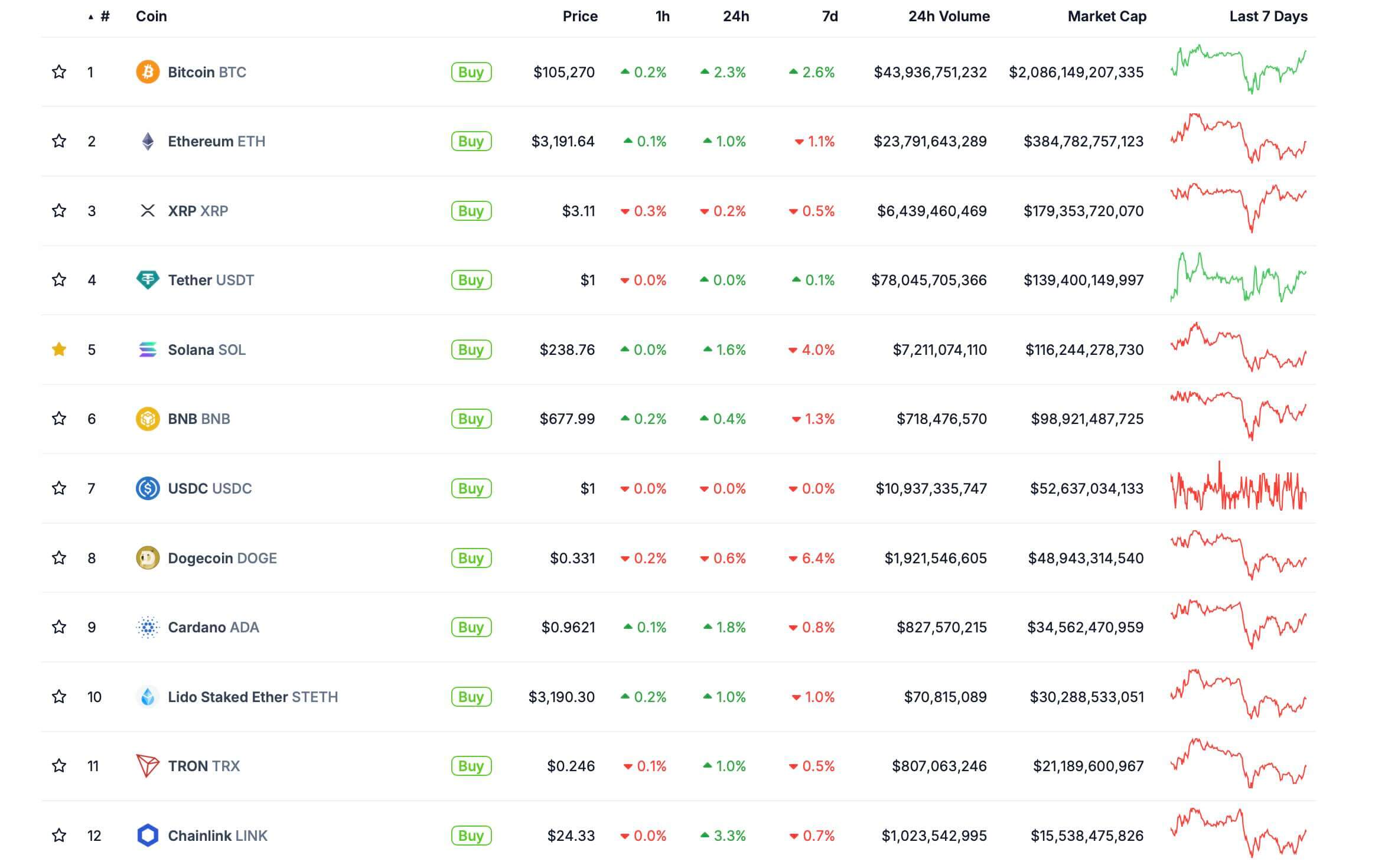Click Ethereum price $3,191.64
The height and width of the screenshot is (868, 1375).
click(x=563, y=141)
